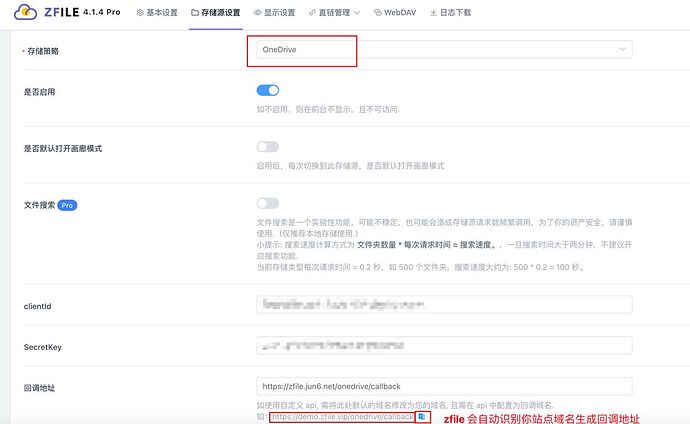Open the 基本设置 tab
The image size is (690, 424).
click(157, 13)
